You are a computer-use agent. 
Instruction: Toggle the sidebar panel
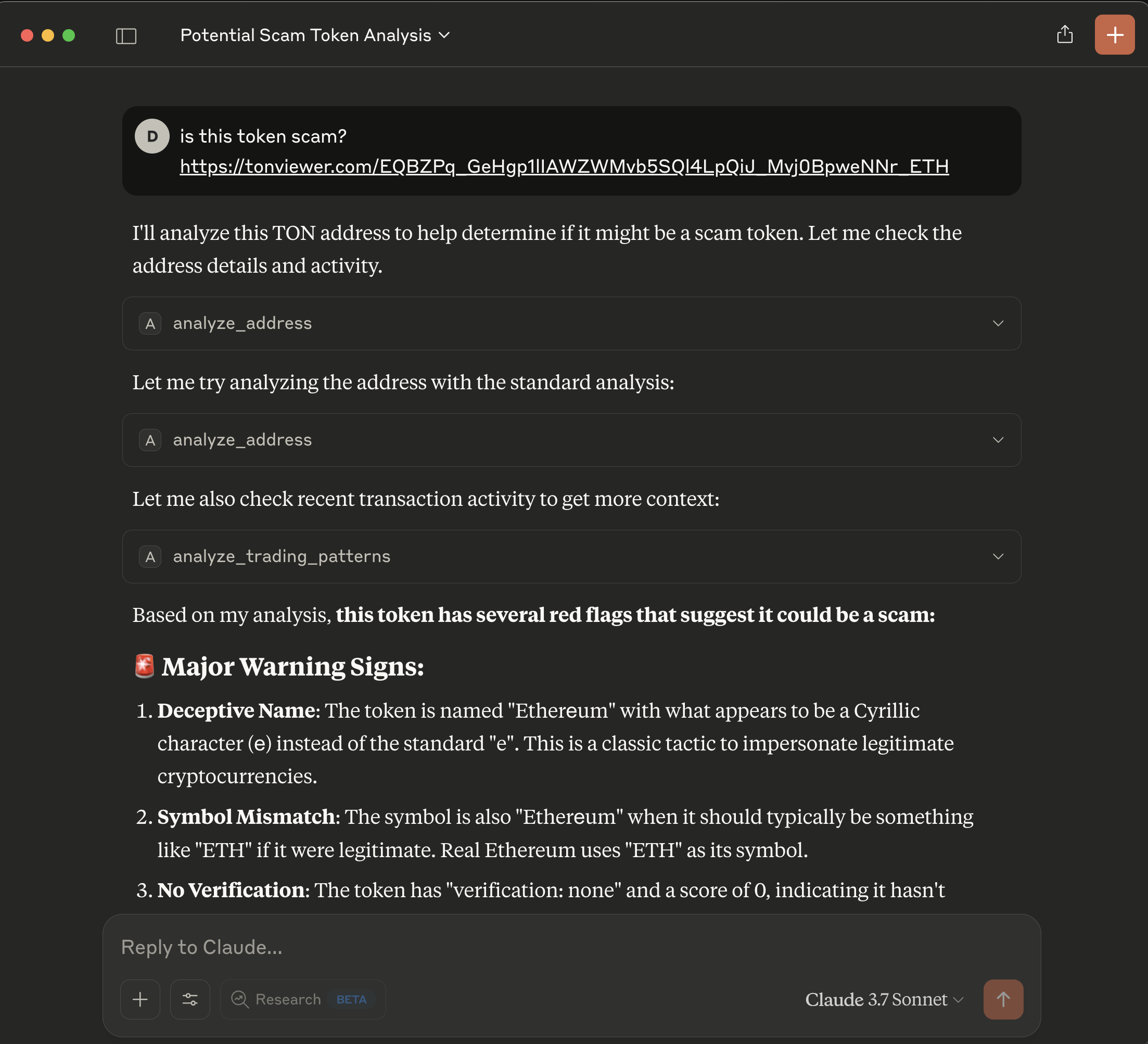click(126, 35)
